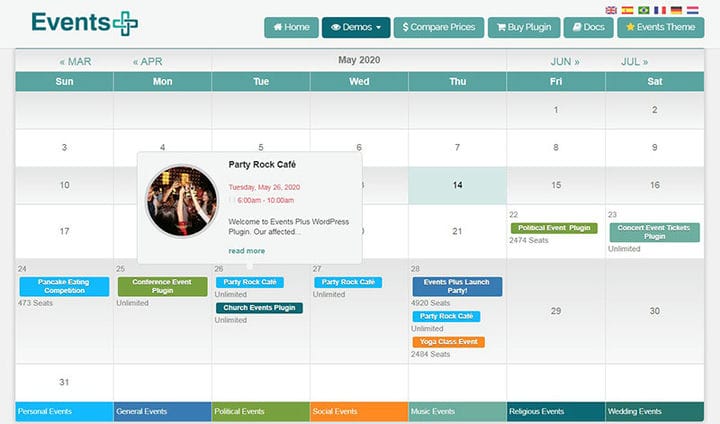Click the '4920 Seats' text
720x424 pixels.
[x=430, y=303]
